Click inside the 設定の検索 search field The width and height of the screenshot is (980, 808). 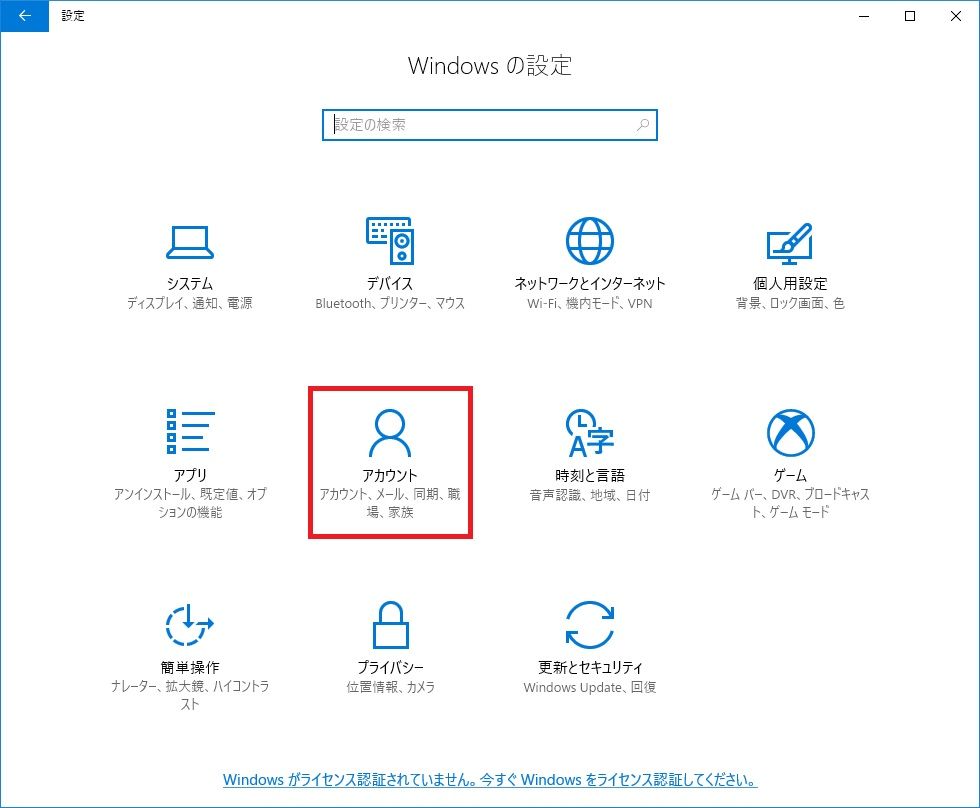[489, 125]
